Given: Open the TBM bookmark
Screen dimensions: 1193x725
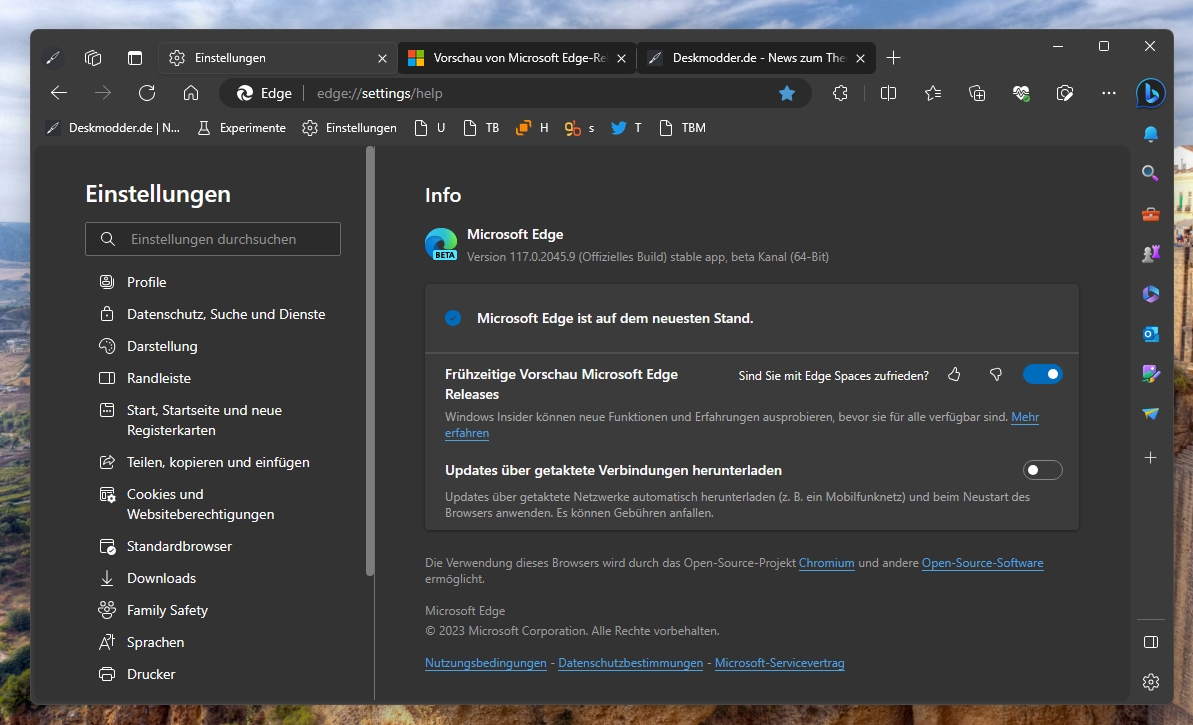Looking at the screenshot, I should (682, 128).
